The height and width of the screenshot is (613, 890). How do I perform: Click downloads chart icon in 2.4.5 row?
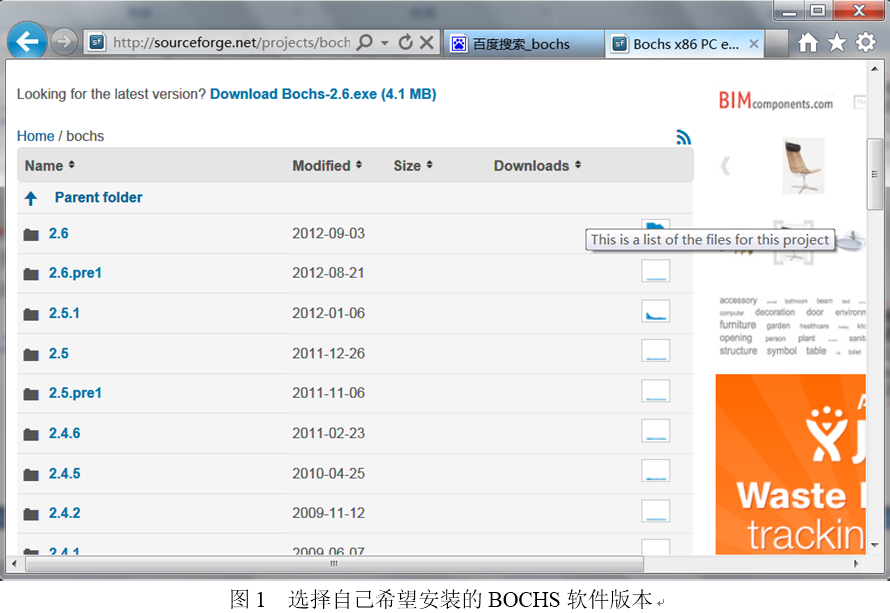point(656,471)
